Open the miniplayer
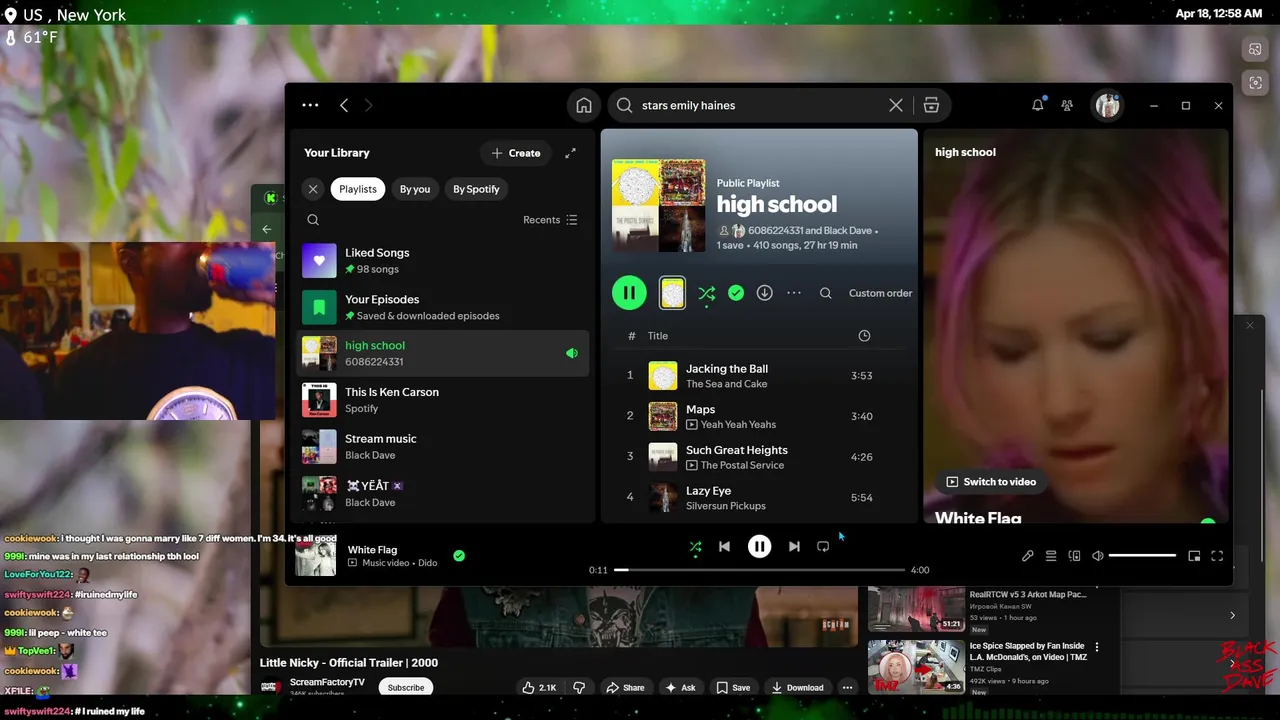Screen dimensions: 1280x720 [x=1194, y=556]
